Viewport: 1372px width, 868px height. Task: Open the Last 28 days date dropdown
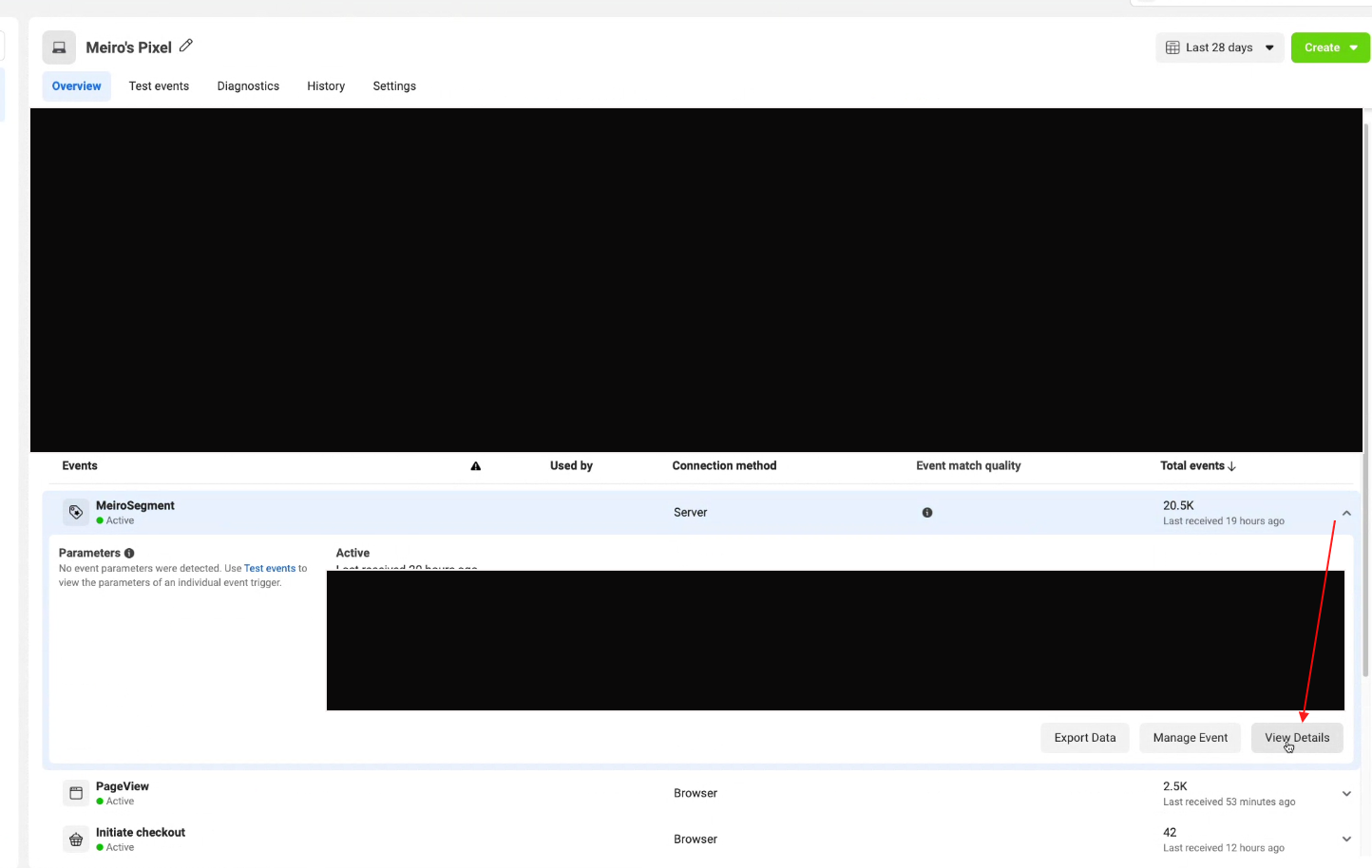[x=1220, y=47]
